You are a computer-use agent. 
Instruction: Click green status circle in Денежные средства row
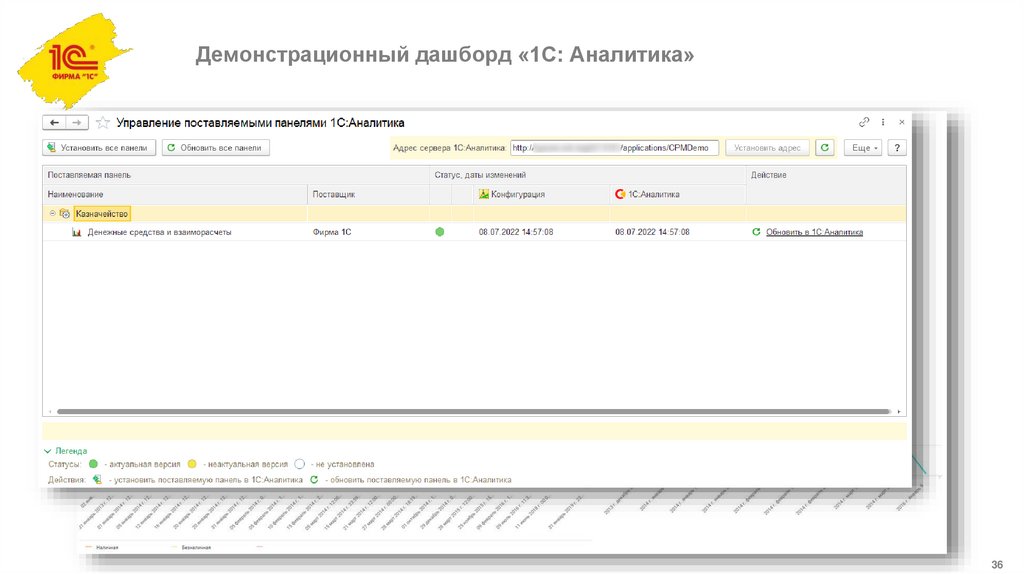coord(440,232)
